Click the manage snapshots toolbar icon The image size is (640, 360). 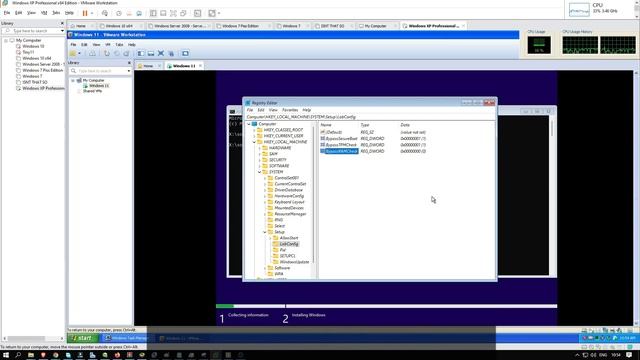click(139, 13)
